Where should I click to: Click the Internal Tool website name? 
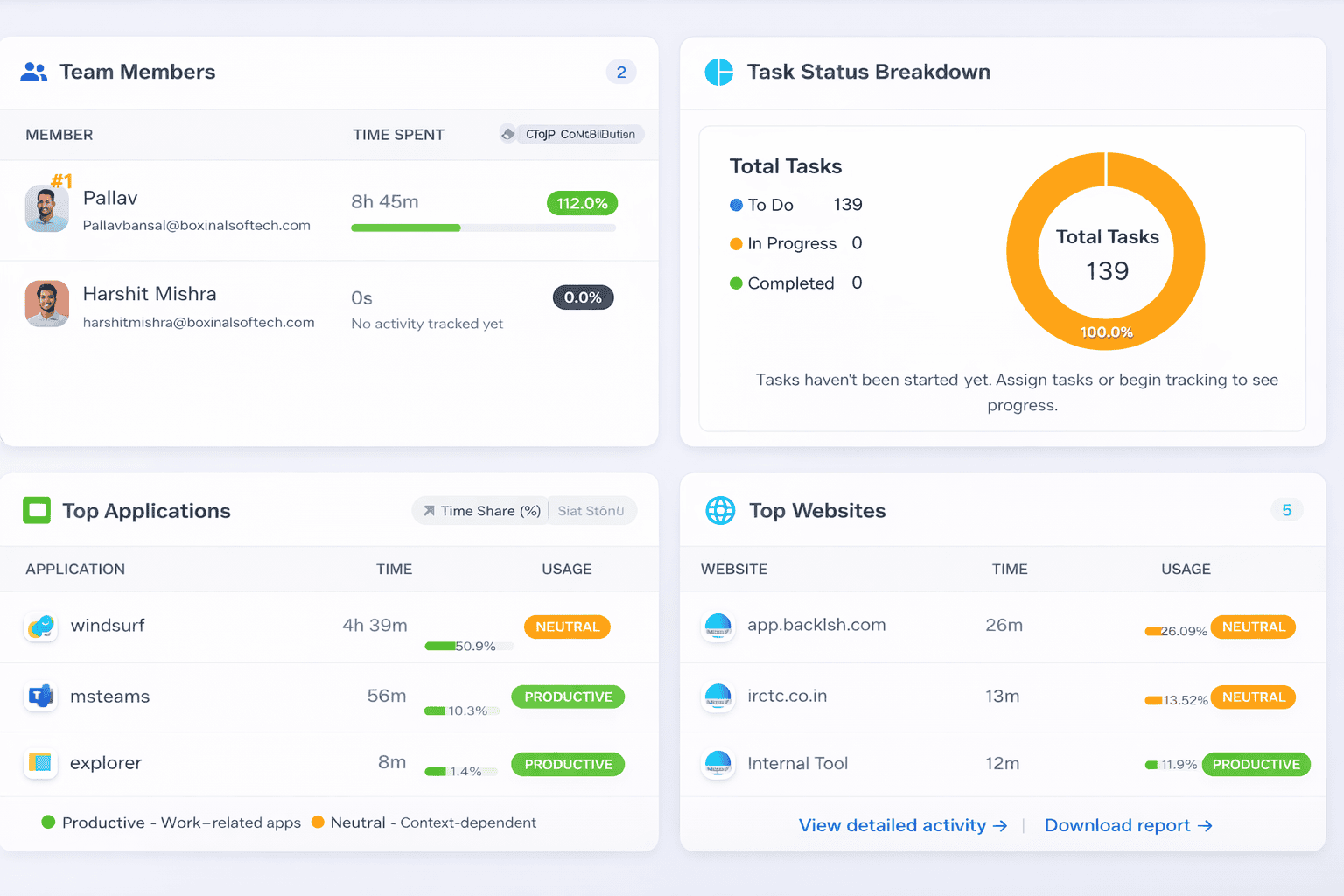798,763
